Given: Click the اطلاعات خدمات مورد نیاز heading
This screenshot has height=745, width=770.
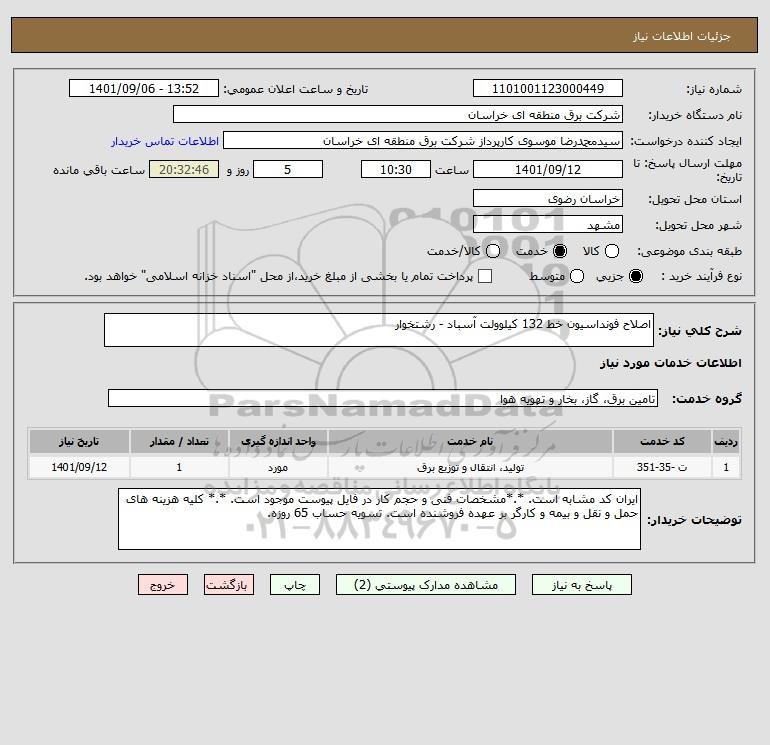Looking at the screenshot, I should coord(670,363).
